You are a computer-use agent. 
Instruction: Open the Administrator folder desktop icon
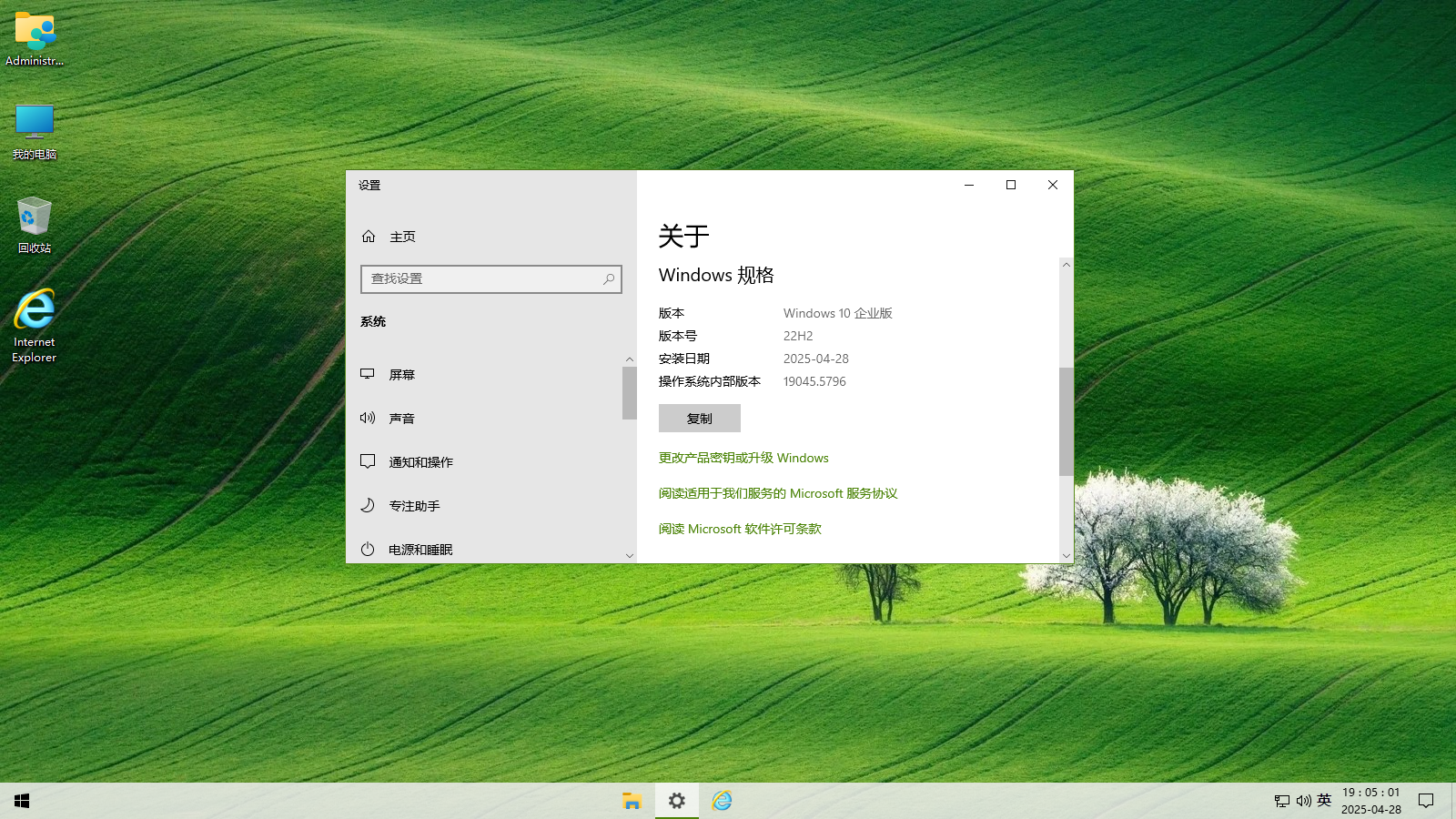tap(35, 39)
